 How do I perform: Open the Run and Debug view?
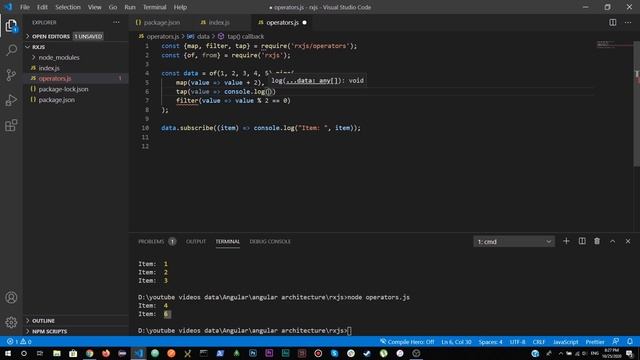(x=11, y=100)
